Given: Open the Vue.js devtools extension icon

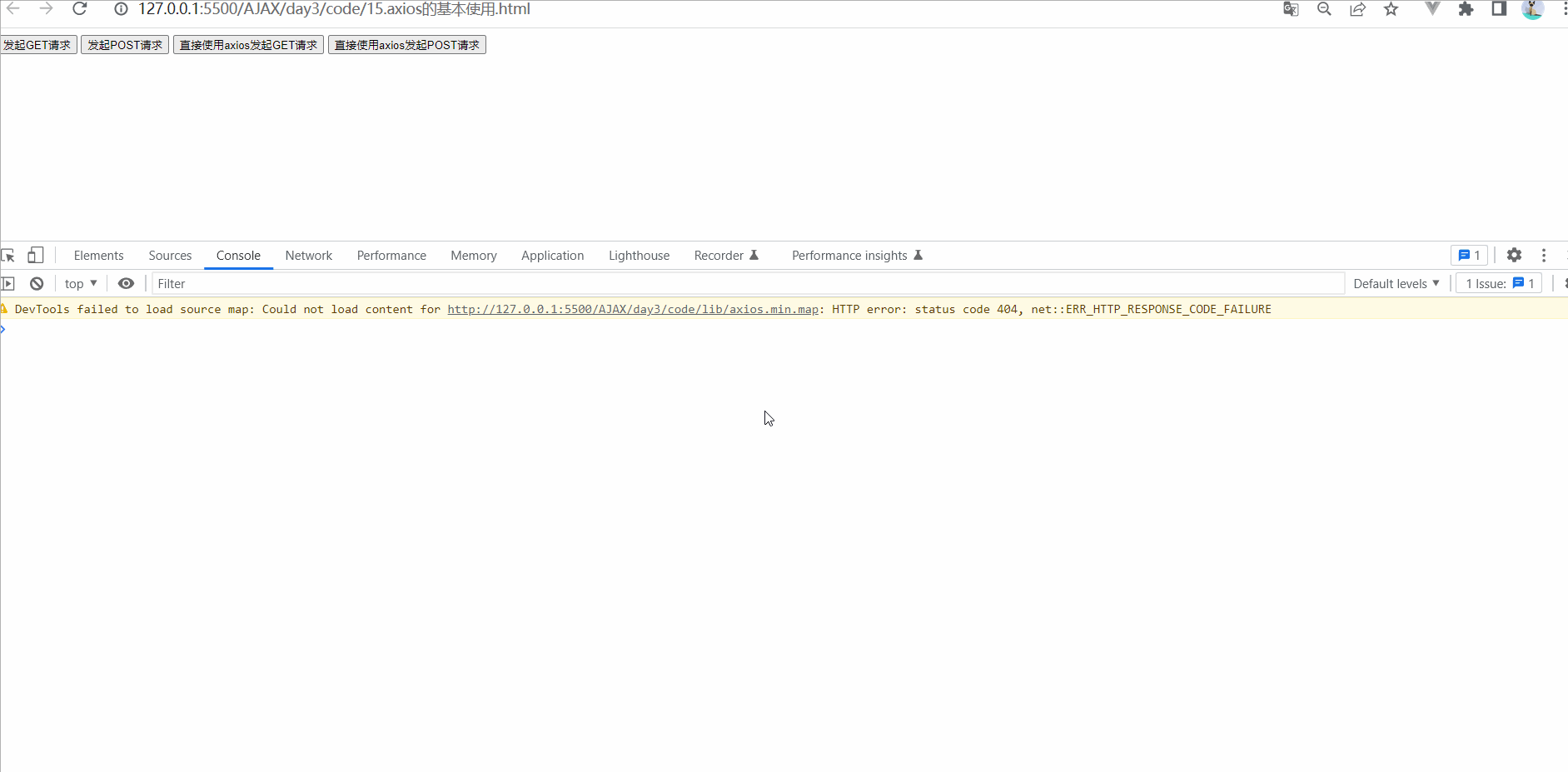Looking at the screenshot, I should (1433, 9).
